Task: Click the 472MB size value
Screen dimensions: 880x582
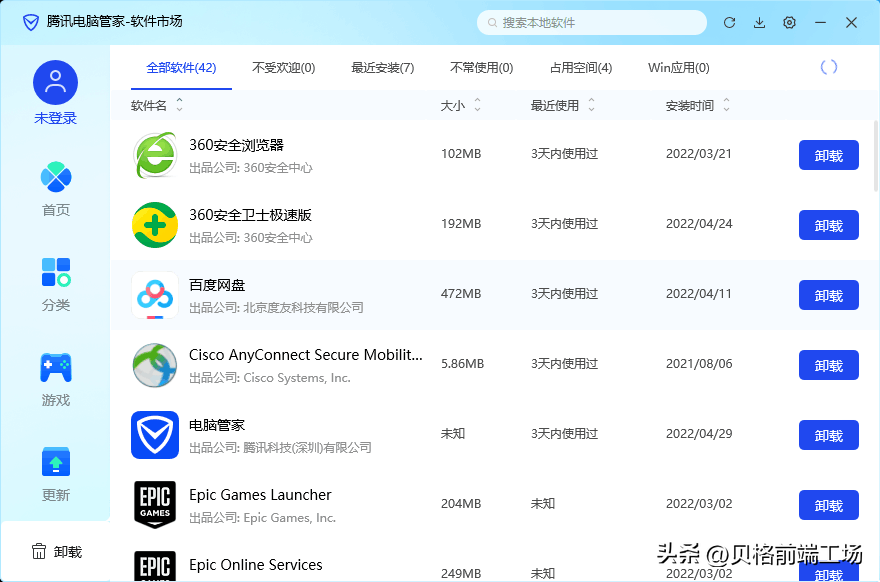Action: click(461, 294)
